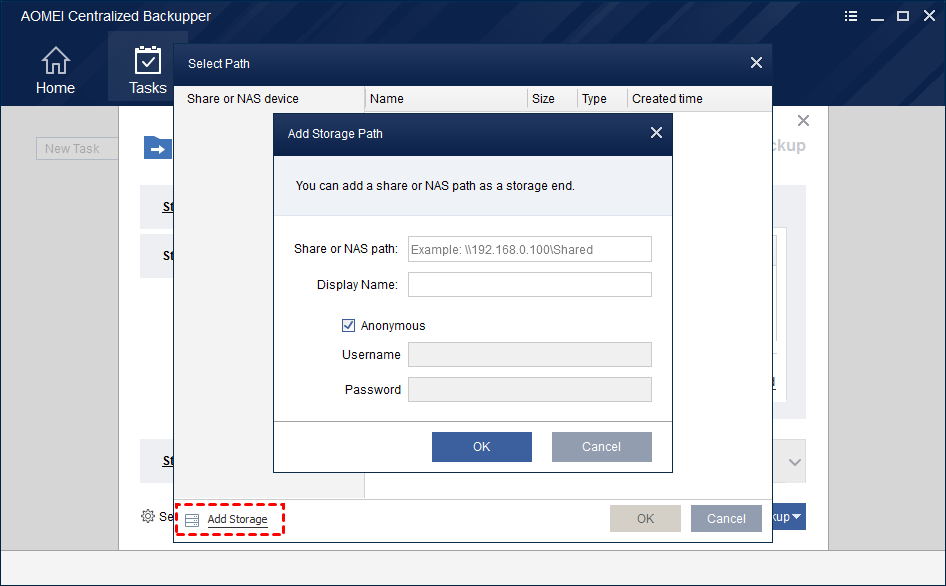The image size is (946, 586).
Task: Expand the backup button dropdown arrow
Action: 796,517
